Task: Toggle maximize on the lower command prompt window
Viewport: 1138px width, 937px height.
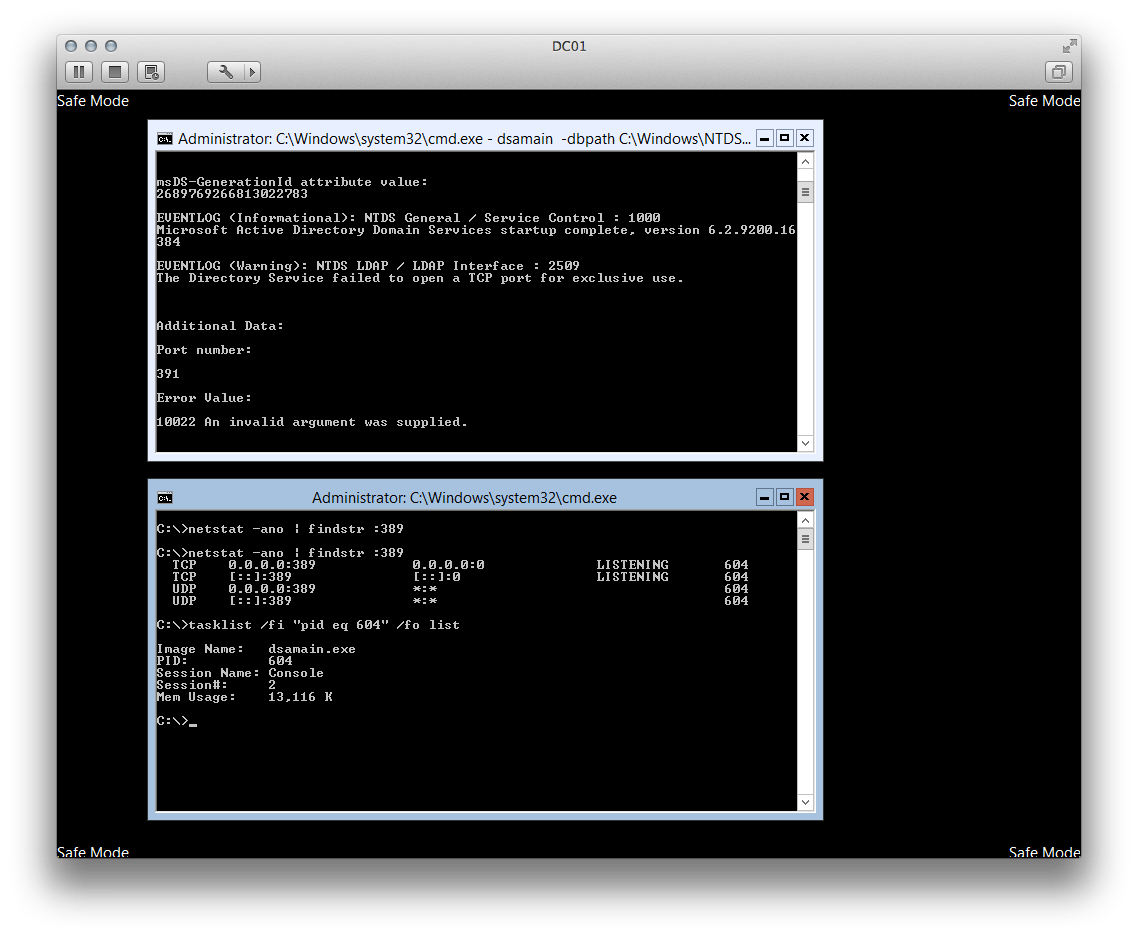Action: click(784, 497)
